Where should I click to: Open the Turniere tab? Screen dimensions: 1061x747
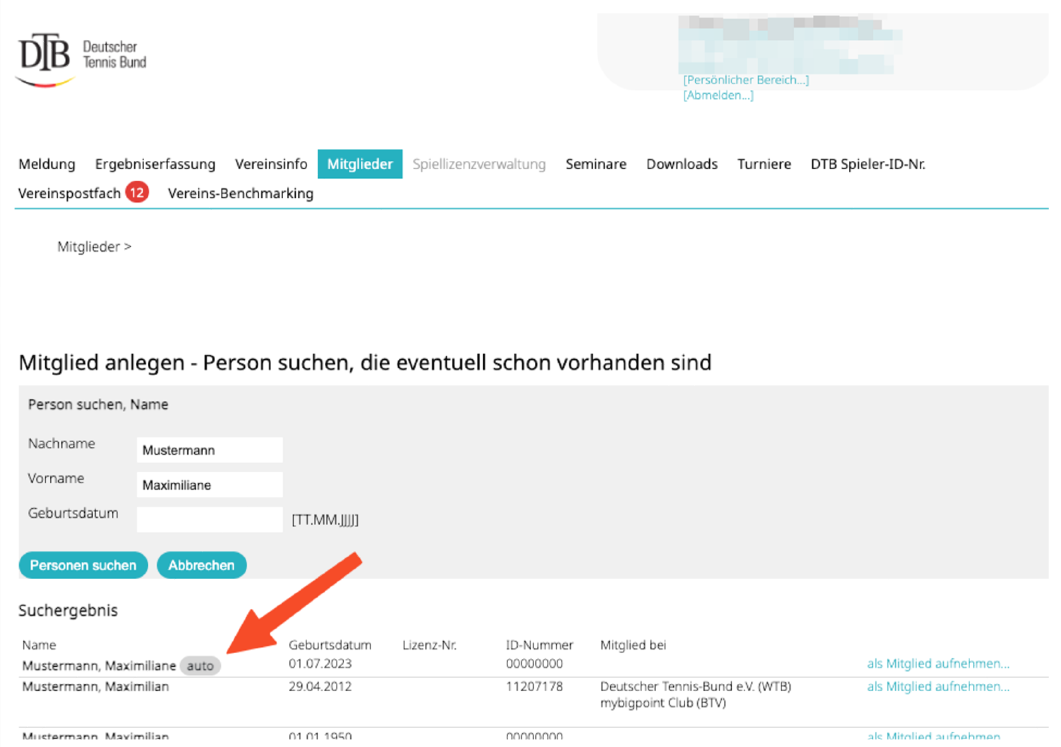[x=764, y=164]
